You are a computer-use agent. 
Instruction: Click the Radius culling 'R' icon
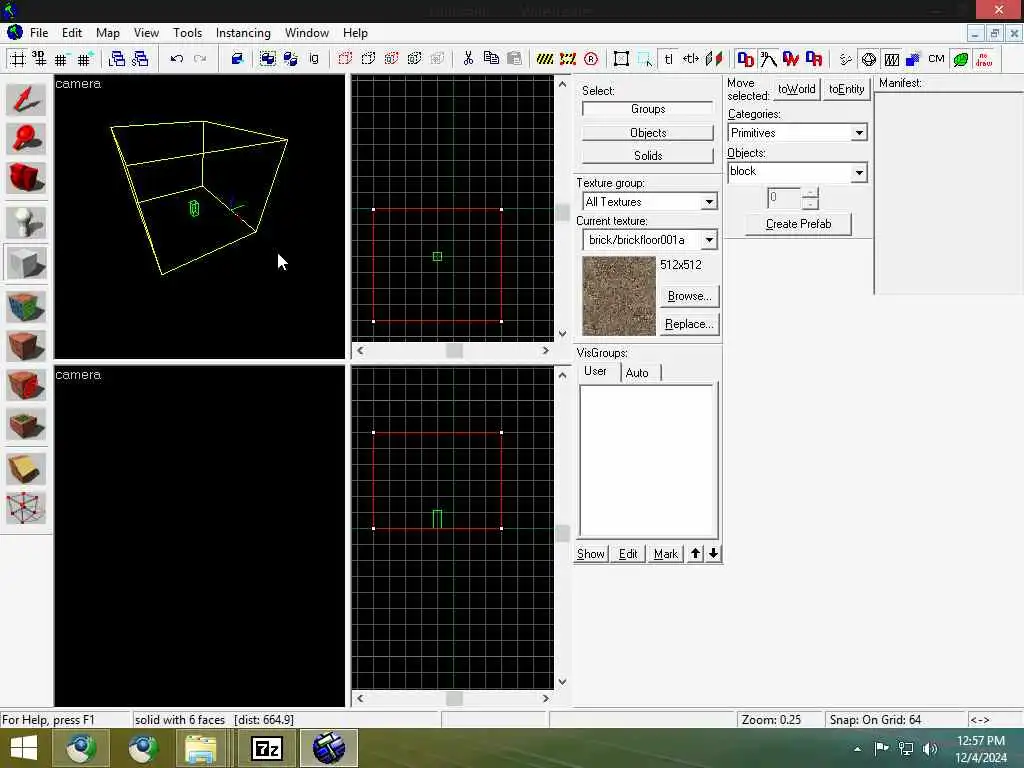coord(591,59)
